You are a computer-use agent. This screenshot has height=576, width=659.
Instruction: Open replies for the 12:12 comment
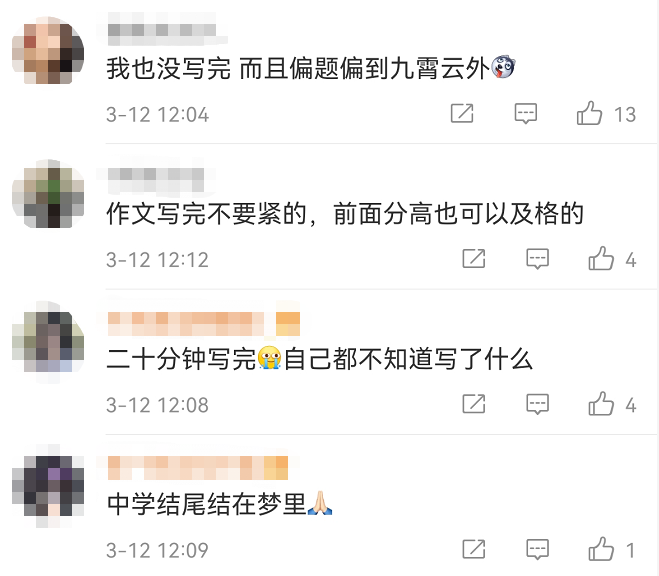[538, 258]
